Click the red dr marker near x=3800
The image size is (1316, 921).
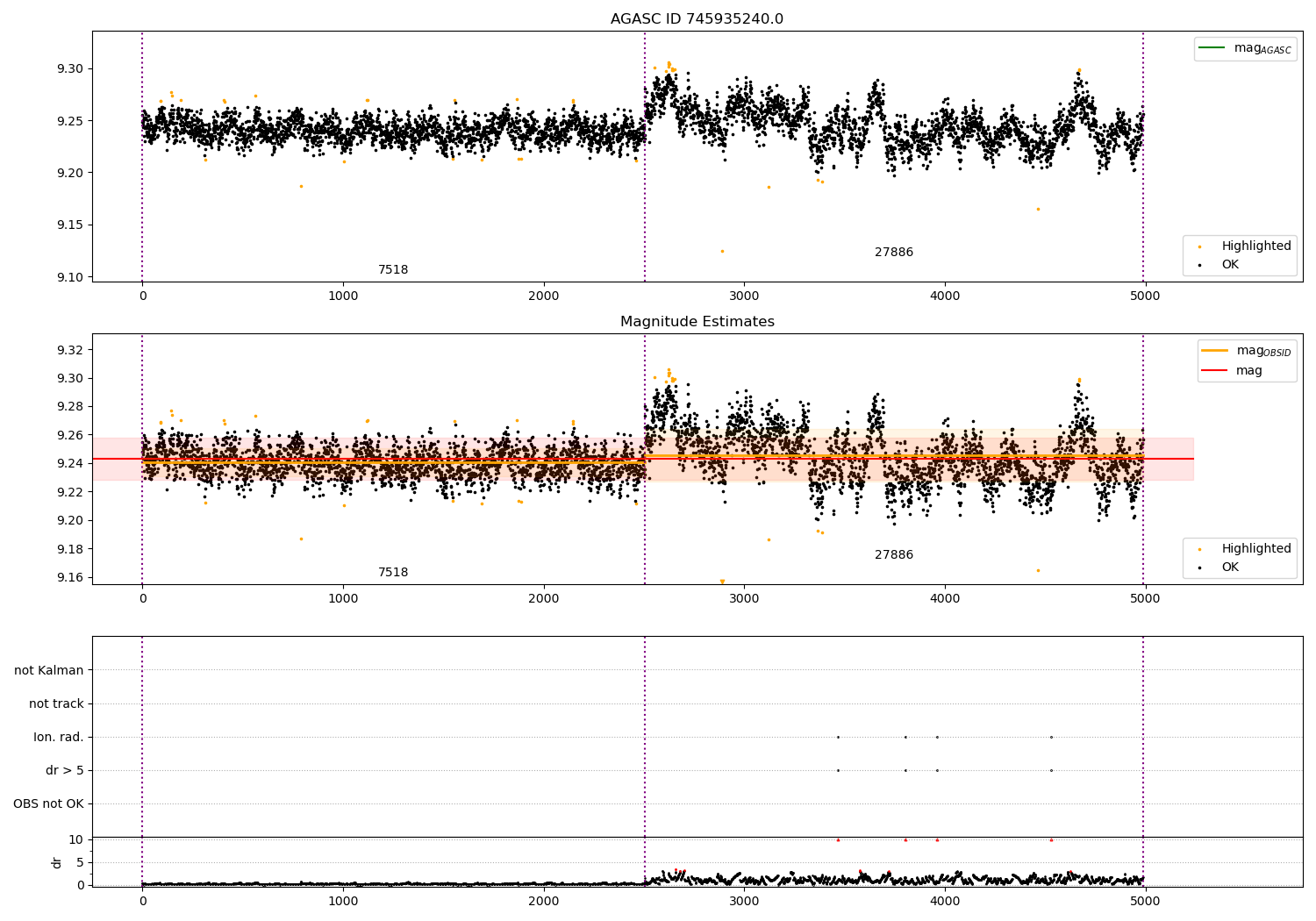[x=905, y=839]
